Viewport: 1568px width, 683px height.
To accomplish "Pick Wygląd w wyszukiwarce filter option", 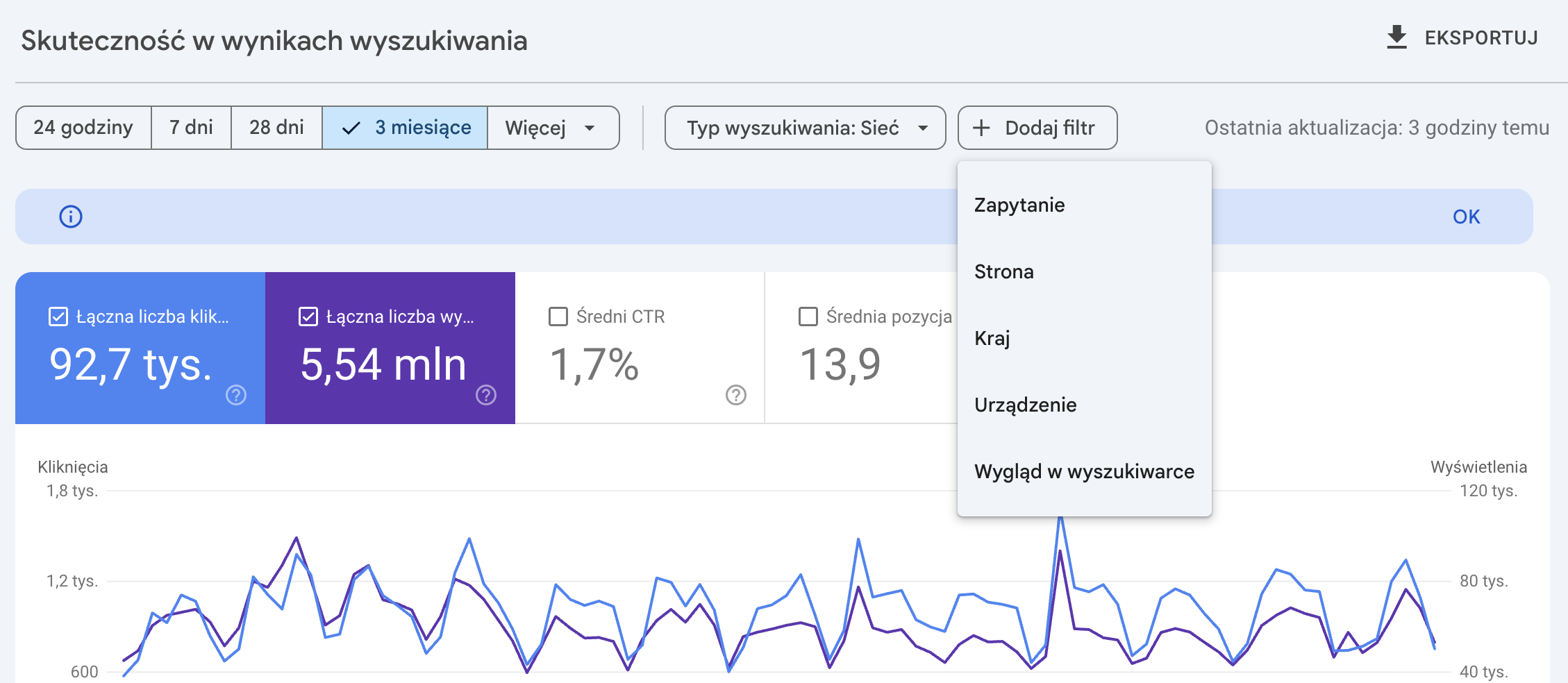I will tap(1085, 471).
